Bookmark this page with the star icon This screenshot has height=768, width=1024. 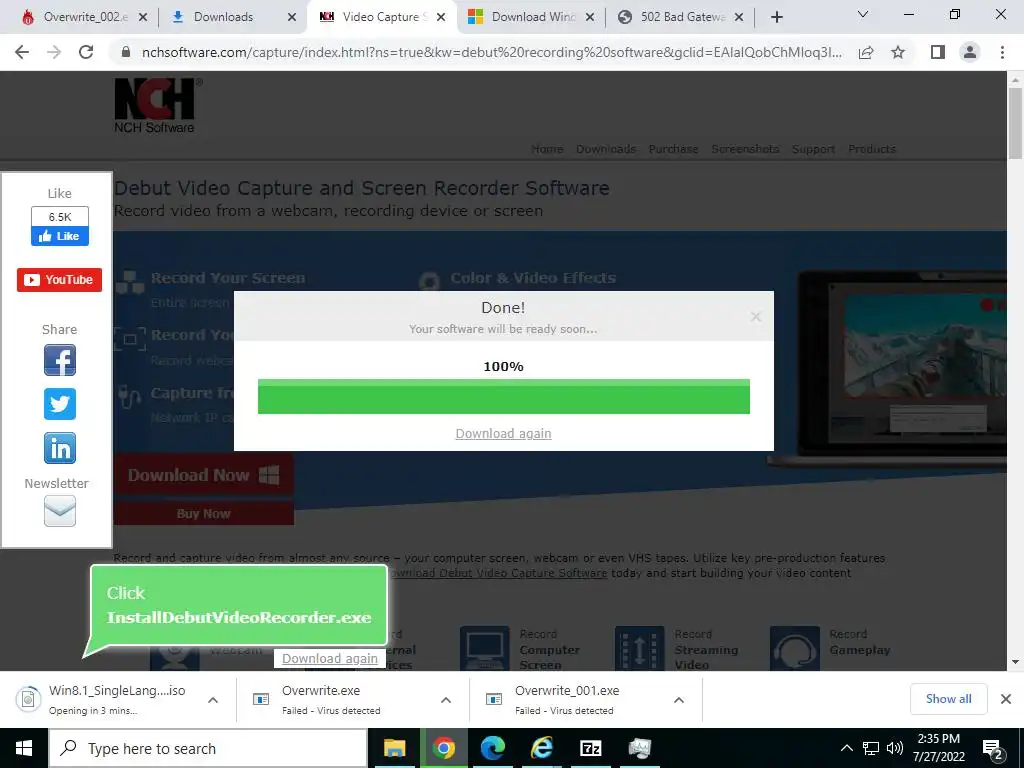point(898,52)
